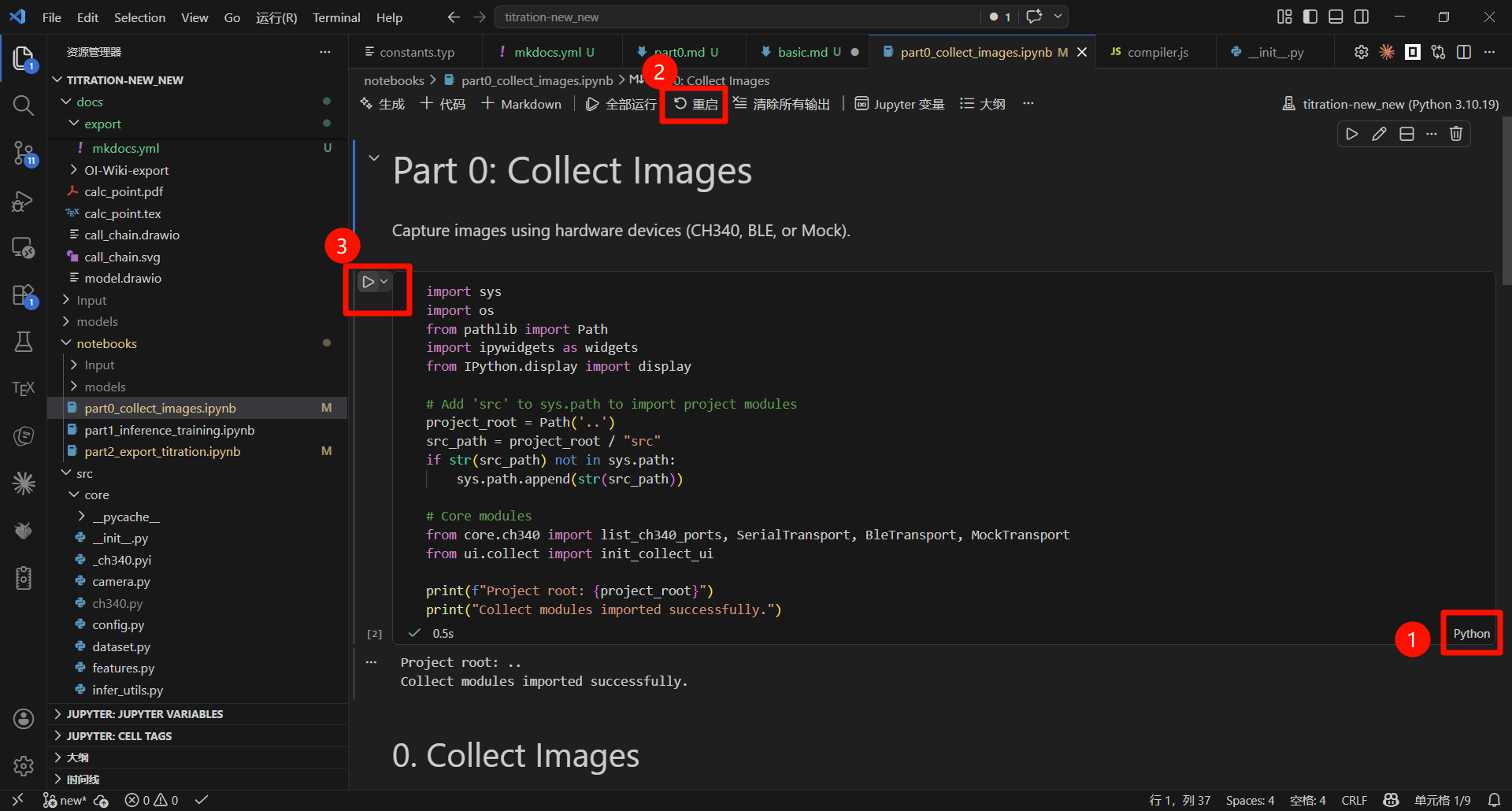Viewport: 1512px width, 811px height.
Task: Navigate back with the left arrow
Action: point(454,17)
